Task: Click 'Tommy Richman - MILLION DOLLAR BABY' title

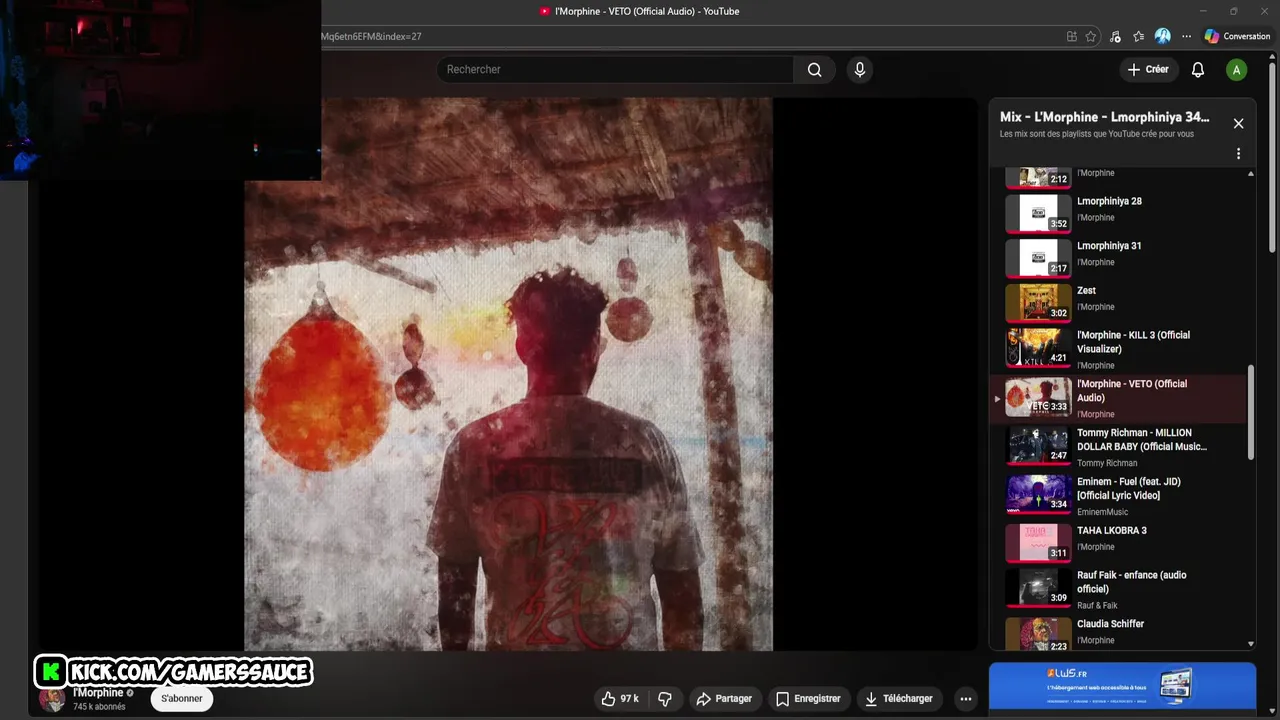Action: click(1142, 440)
